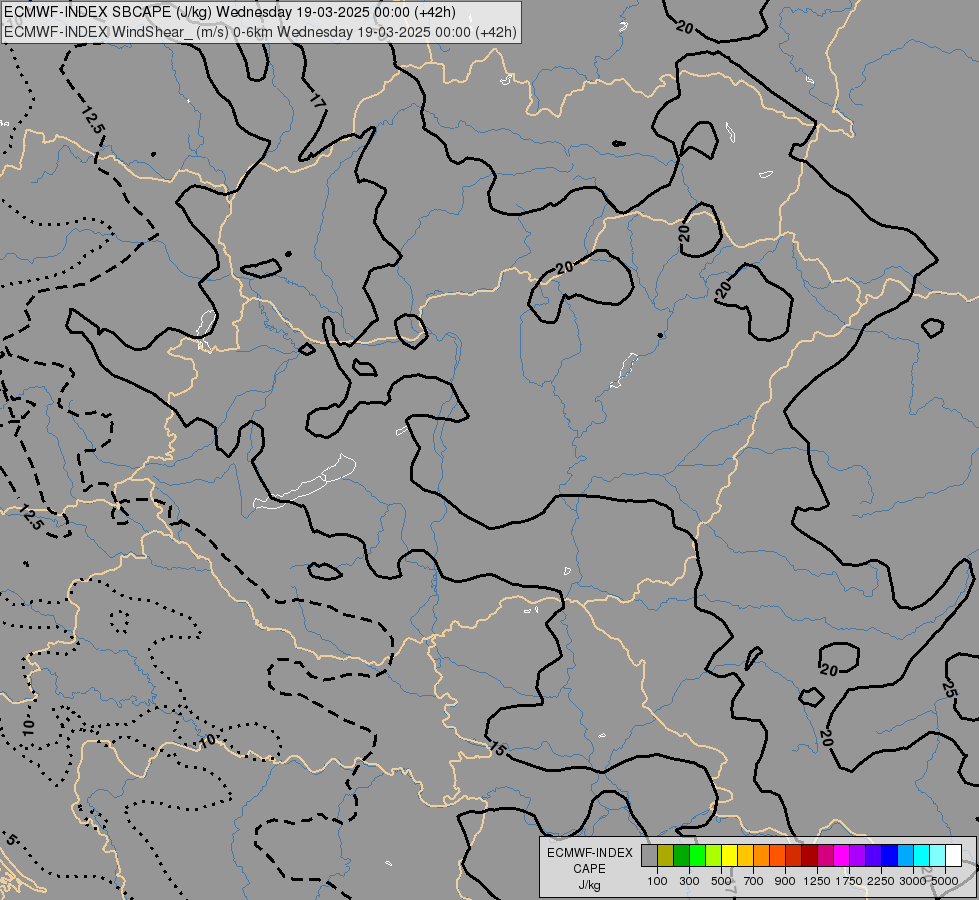This screenshot has height=900, width=979.
Task: Select the pure blue legend swatch
Action: pyautogui.click(x=890, y=855)
